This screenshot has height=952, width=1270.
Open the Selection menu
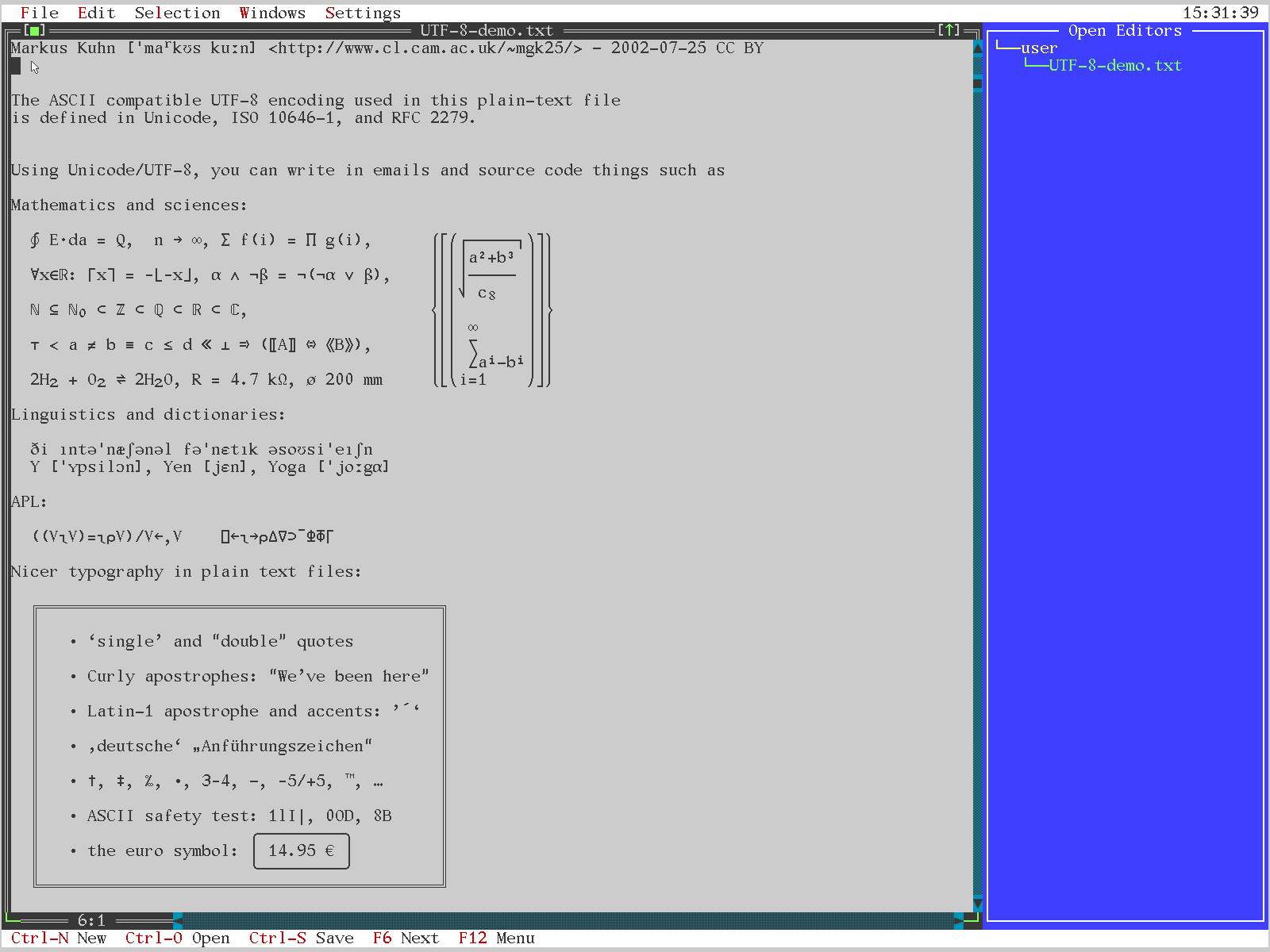178,13
